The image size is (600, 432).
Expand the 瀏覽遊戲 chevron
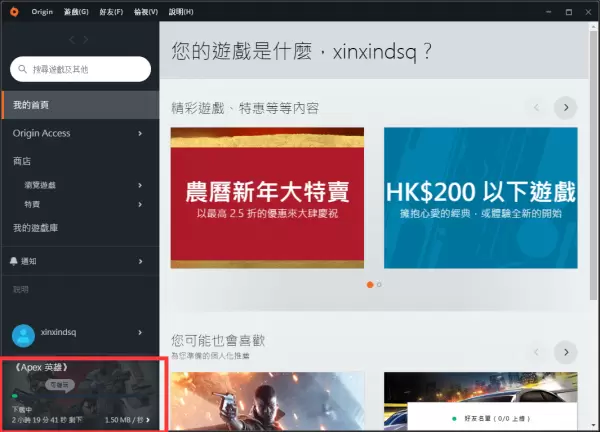[140, 185]
